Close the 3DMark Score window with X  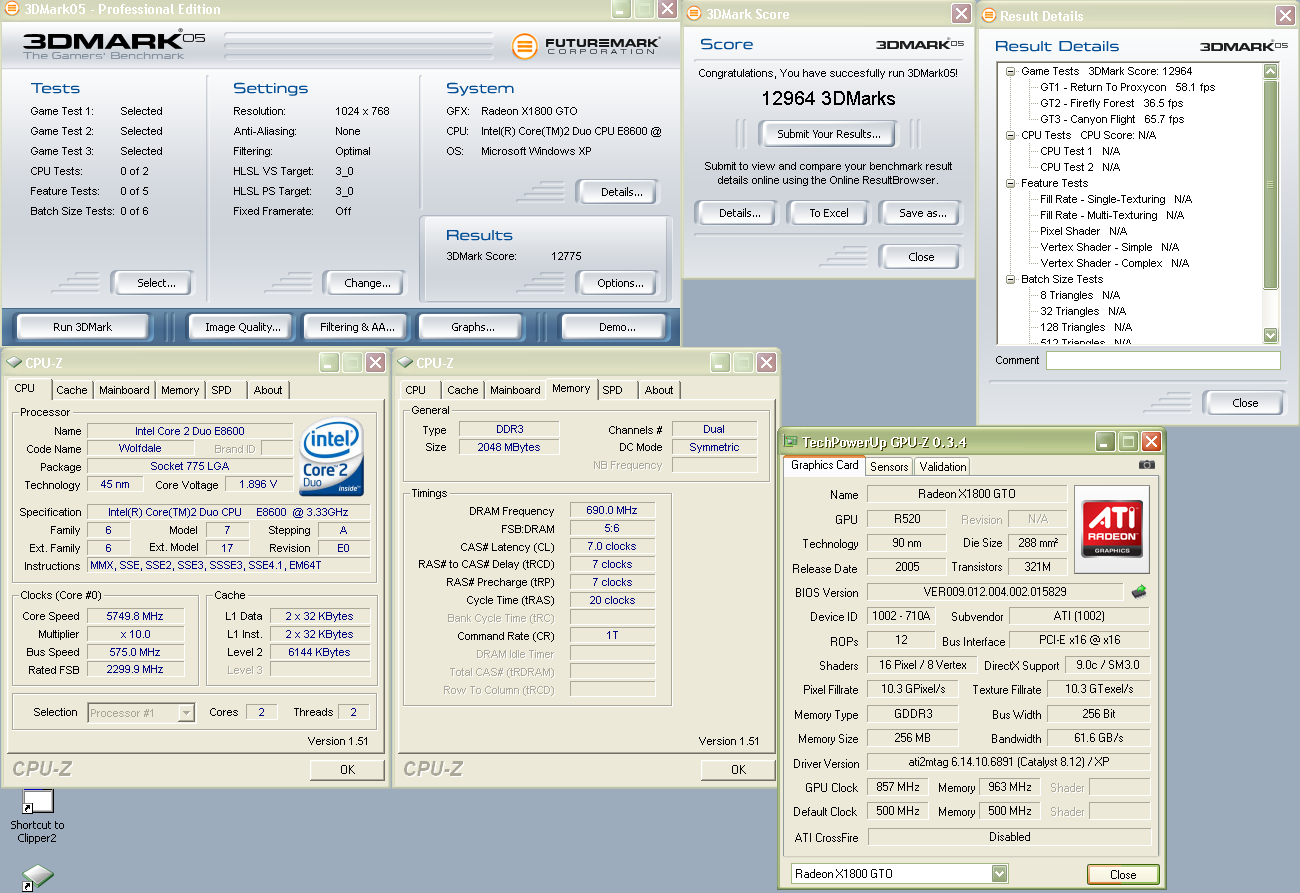[x=960, y=14]
